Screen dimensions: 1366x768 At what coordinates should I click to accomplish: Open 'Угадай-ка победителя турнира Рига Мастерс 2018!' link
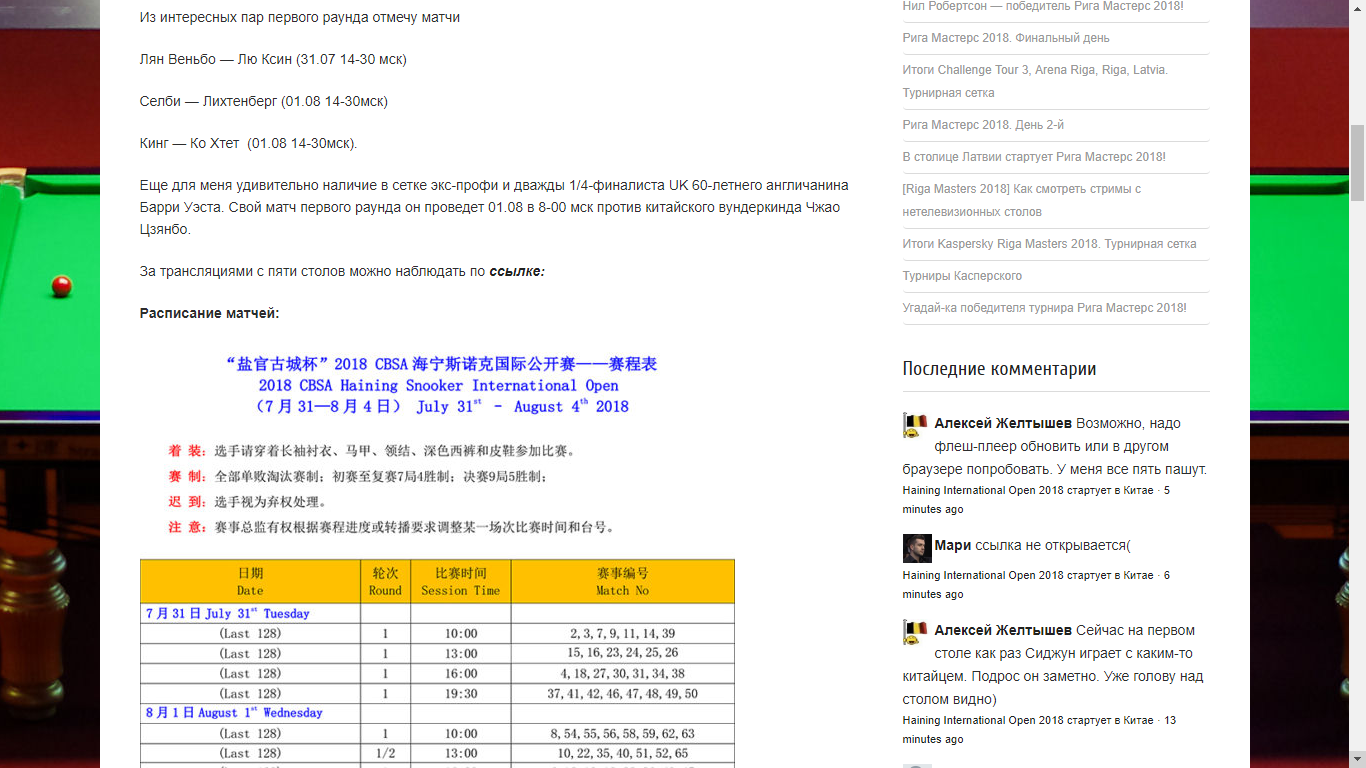1045,308
